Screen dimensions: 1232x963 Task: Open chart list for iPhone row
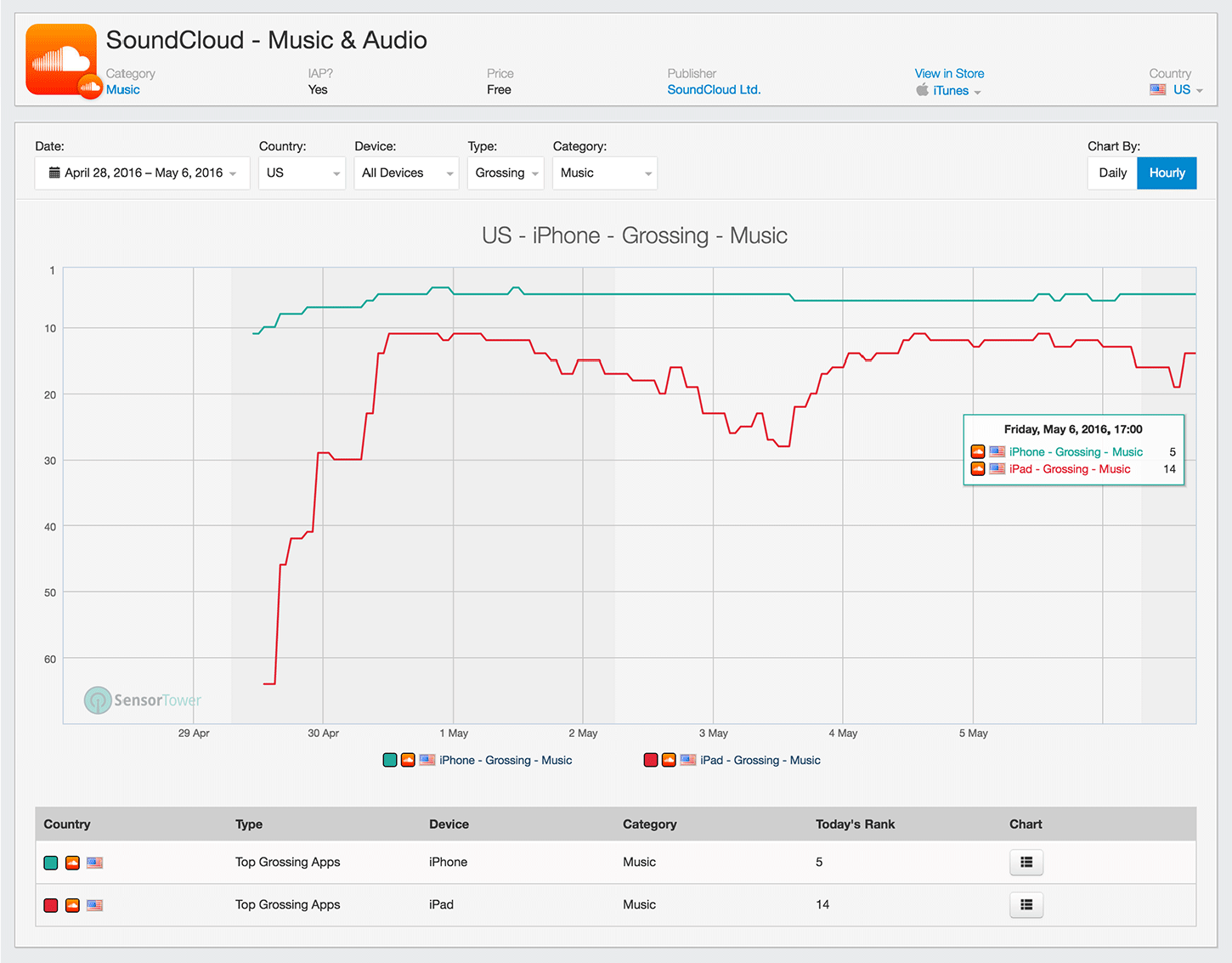coord(1026,862)
